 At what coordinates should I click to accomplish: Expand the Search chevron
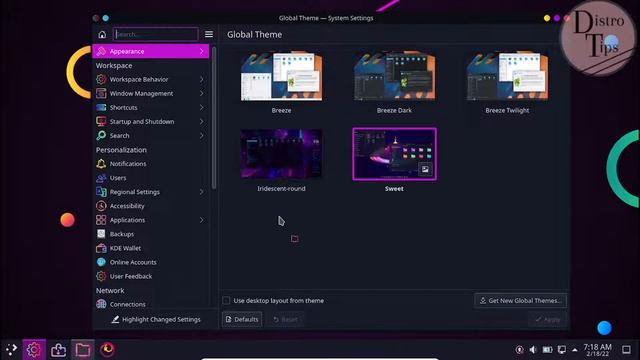(x=202, y=136)
